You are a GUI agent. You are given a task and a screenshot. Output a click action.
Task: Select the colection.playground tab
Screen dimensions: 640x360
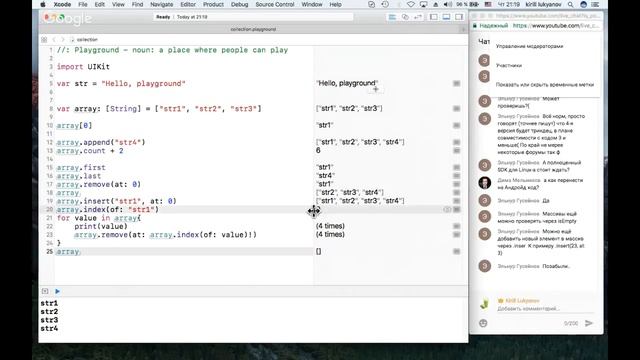(253, 29)
